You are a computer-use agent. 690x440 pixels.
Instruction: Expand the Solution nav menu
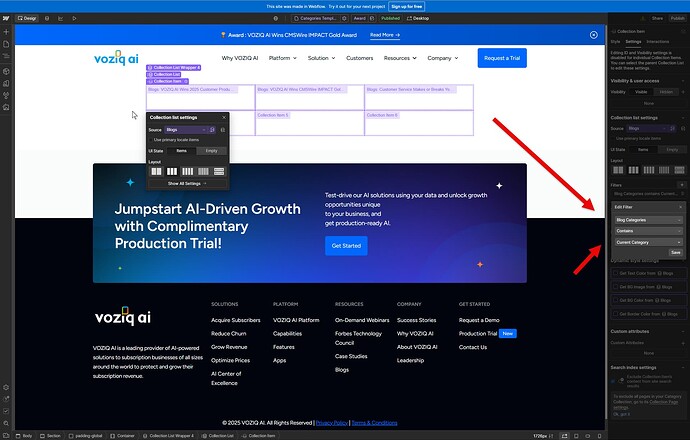(321, 58)
